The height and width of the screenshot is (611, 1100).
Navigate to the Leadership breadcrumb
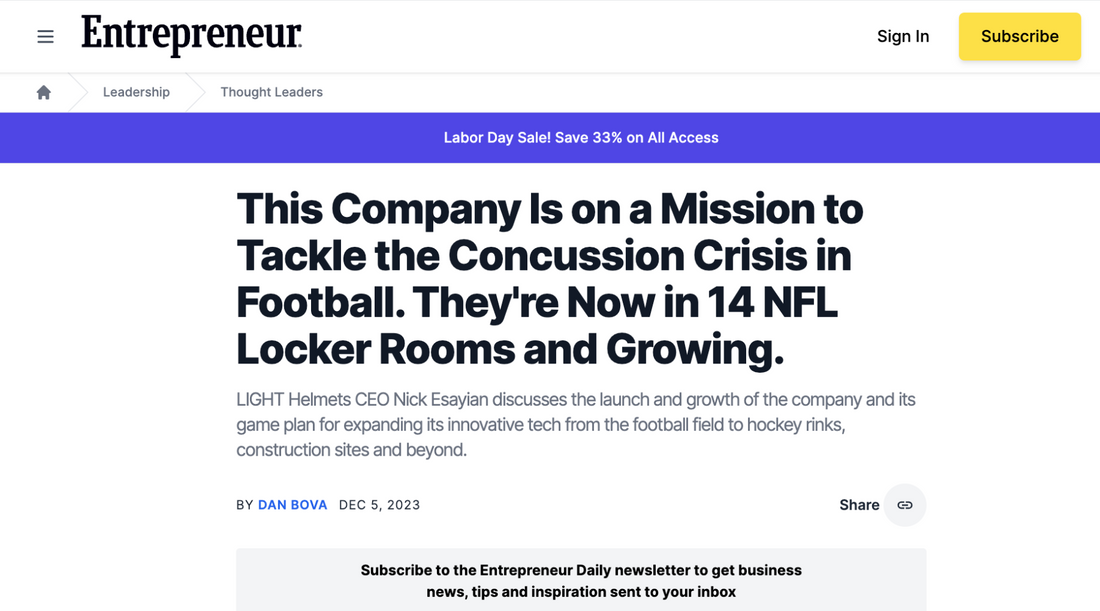point(136,92)
